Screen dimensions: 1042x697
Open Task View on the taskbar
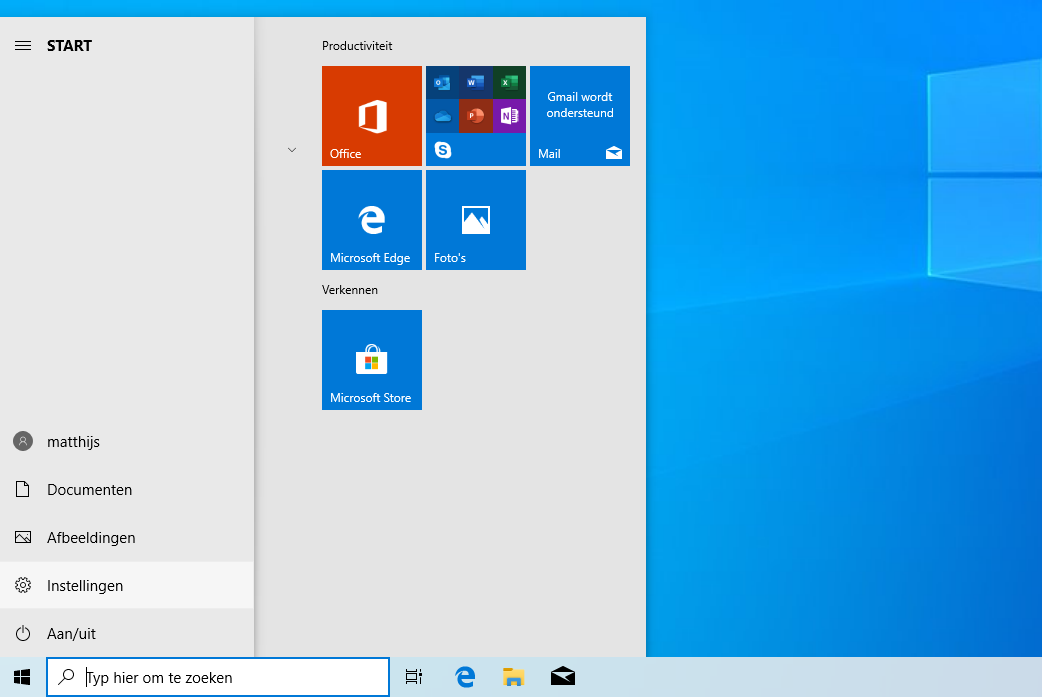[413, 677]
